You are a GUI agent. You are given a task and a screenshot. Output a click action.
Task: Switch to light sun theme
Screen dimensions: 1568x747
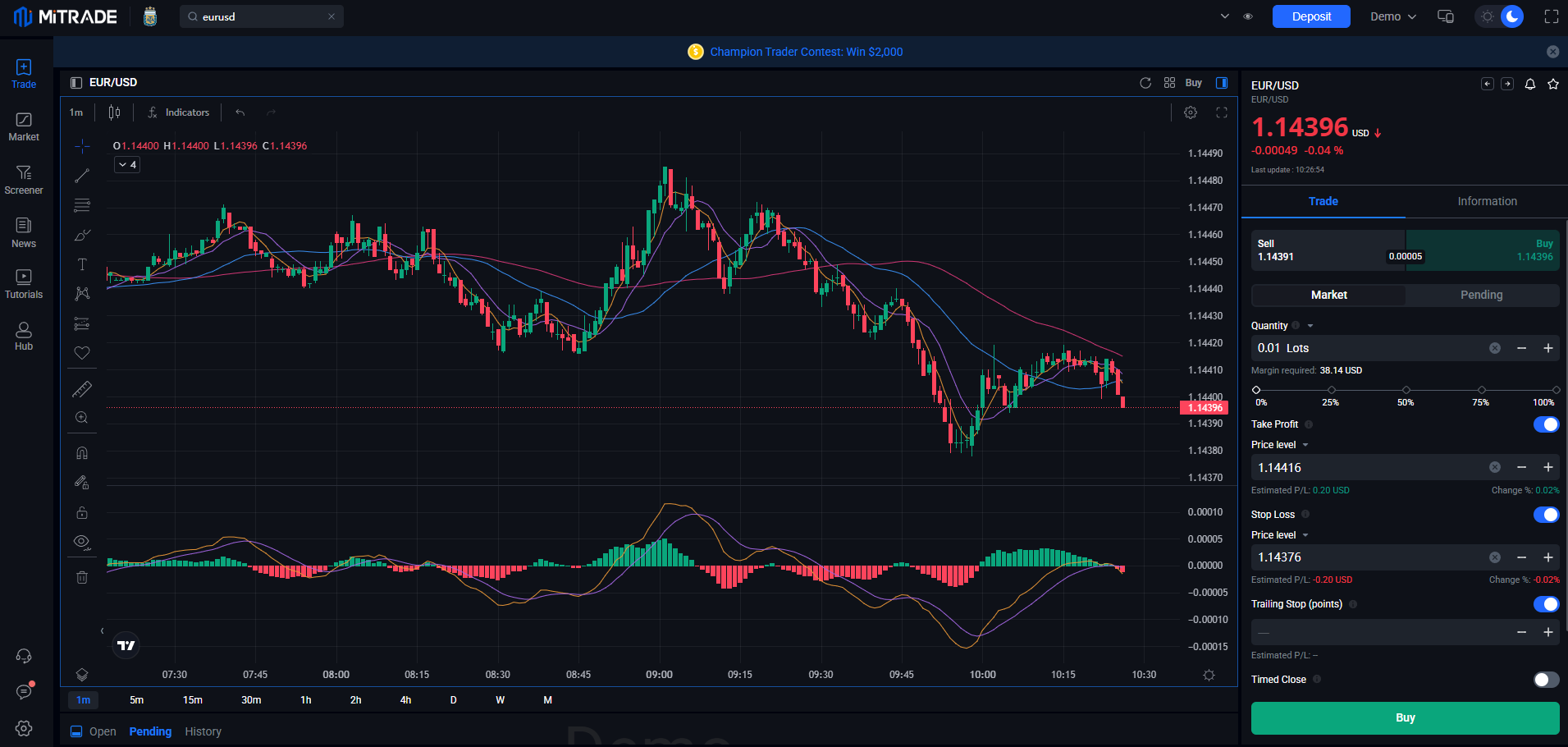tap(1488, 16)
